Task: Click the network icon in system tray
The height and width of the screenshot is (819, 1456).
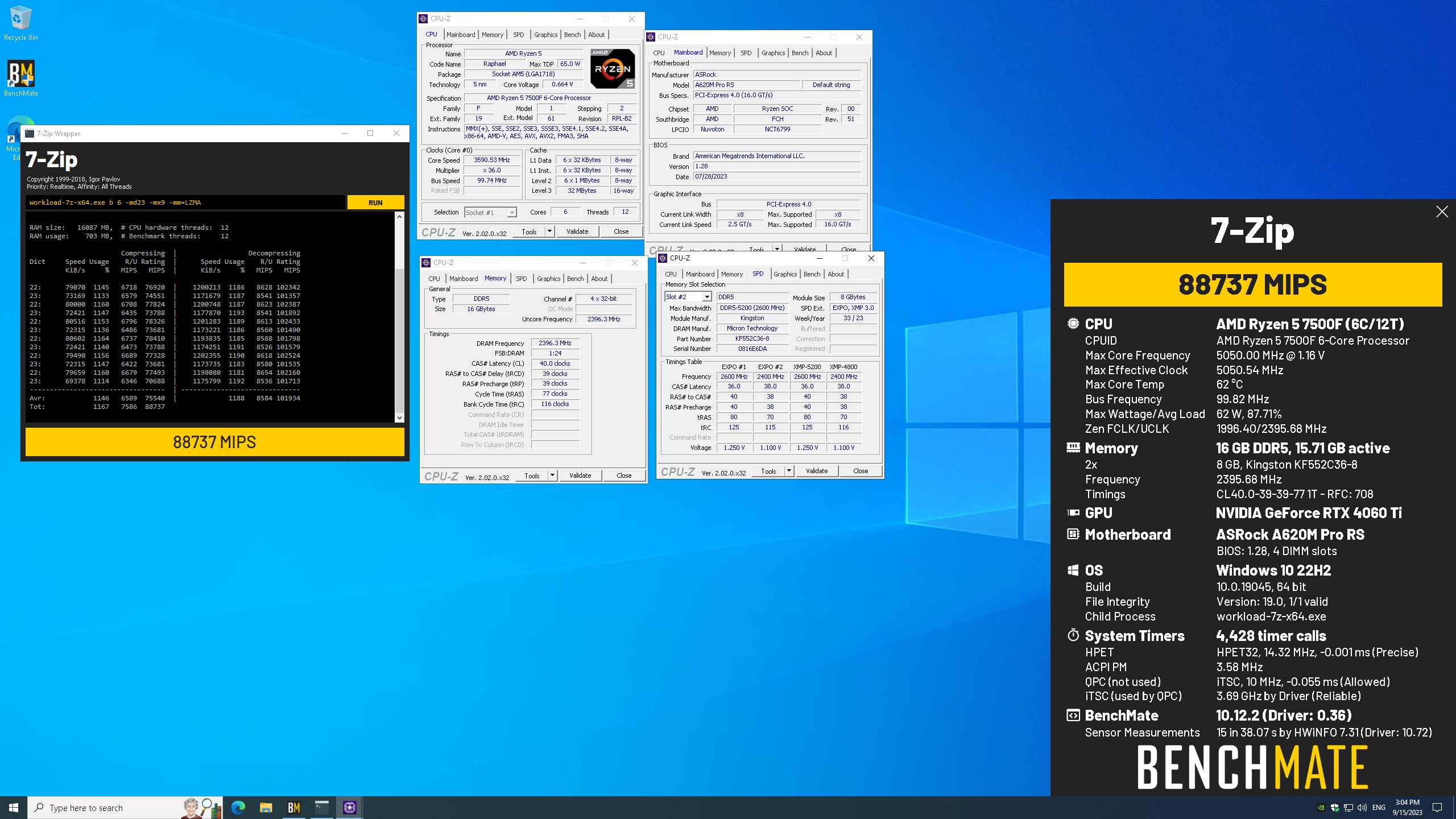Action: click(1348, 808)
